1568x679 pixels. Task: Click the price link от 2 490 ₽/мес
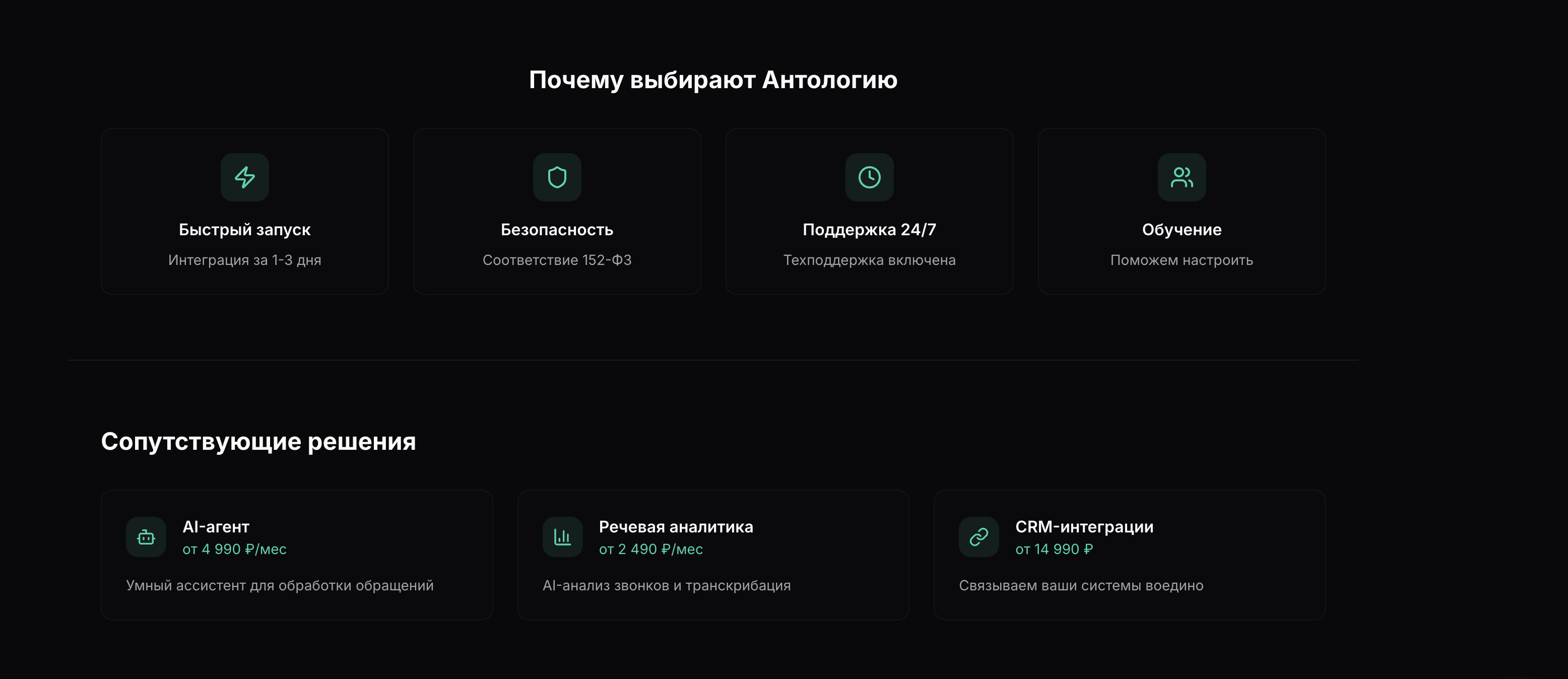pos(650,549)
